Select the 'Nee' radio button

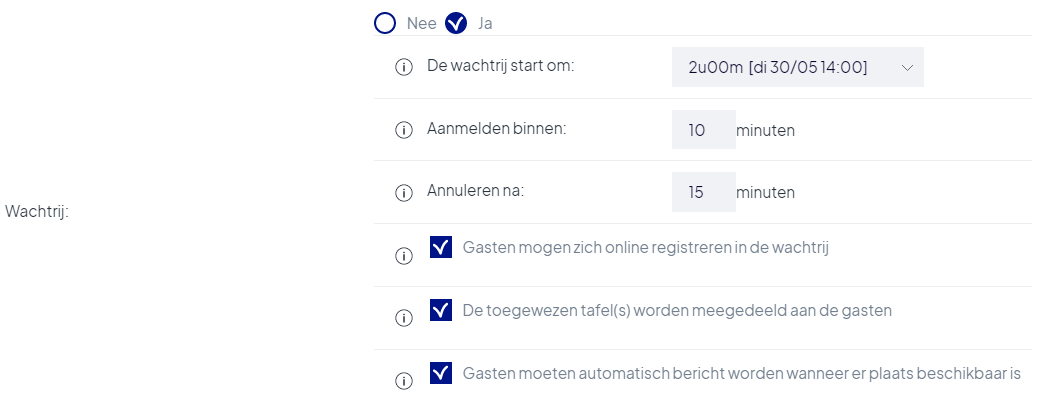385,24
